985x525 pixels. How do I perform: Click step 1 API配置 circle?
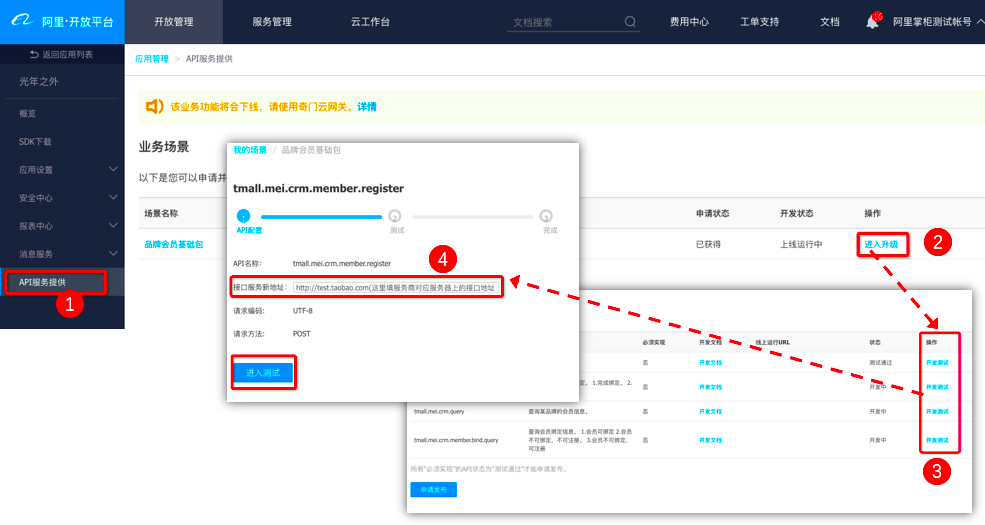[x=243, y=216]
